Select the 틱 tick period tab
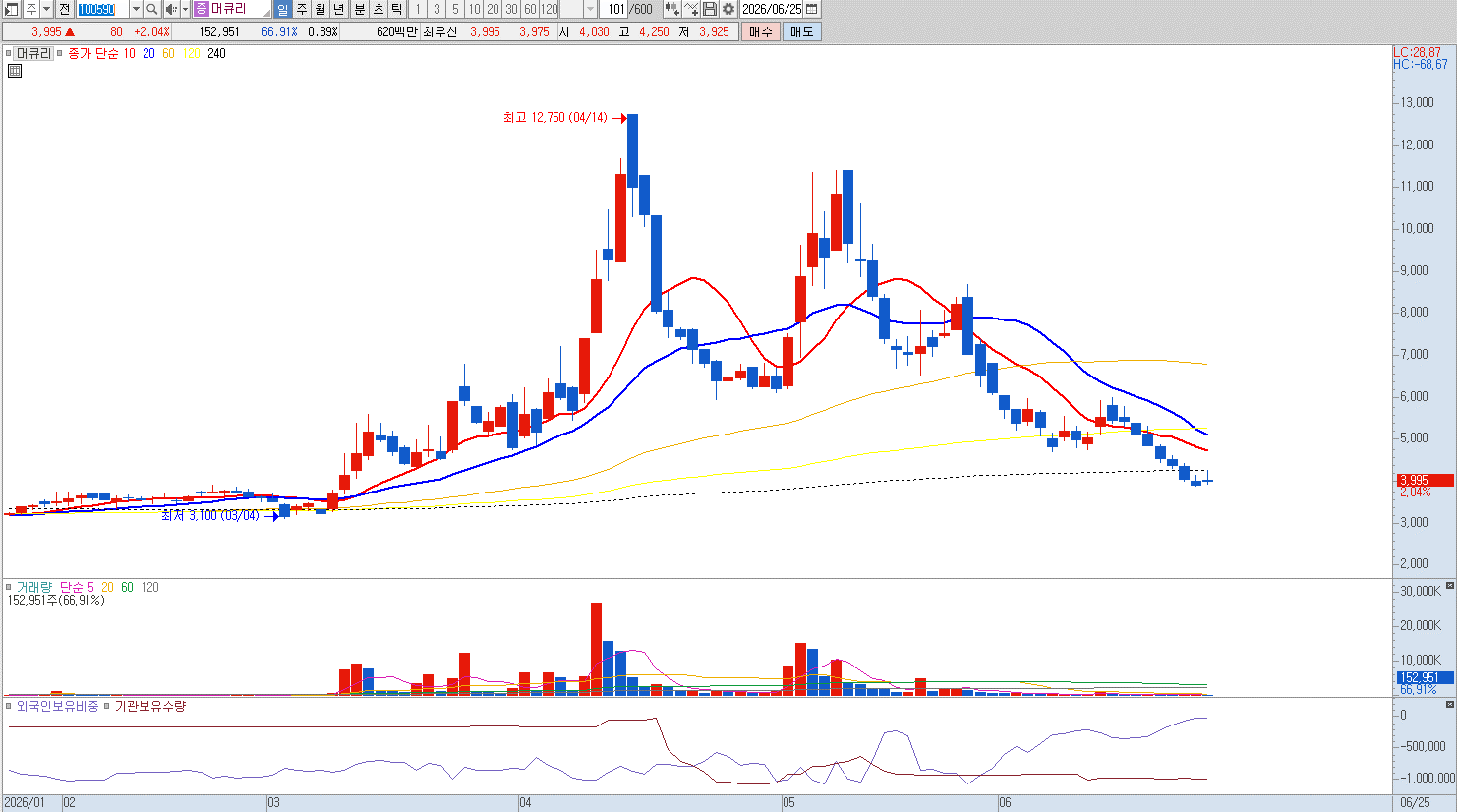1457x812 pixels. [x=396, y=9]
